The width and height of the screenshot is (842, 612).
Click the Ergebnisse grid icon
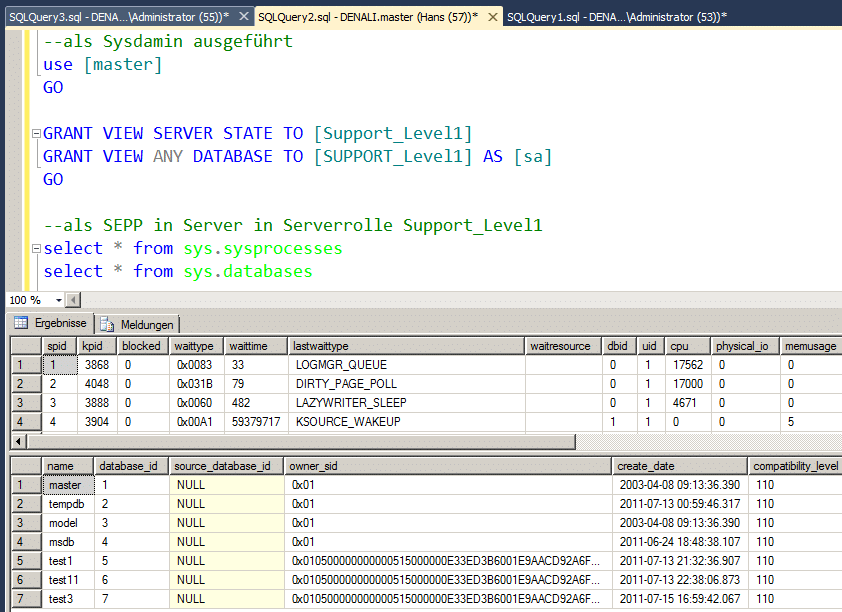(21, 323)
